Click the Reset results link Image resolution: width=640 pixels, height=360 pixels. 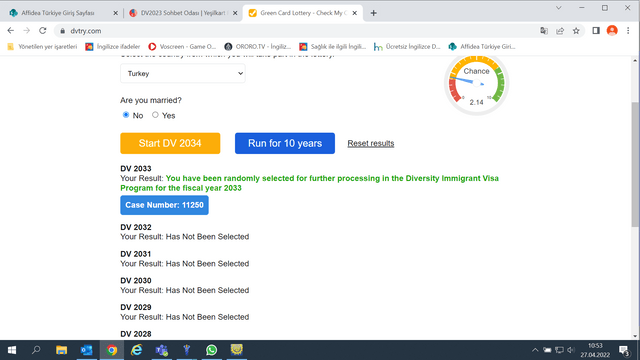[371, 143]
